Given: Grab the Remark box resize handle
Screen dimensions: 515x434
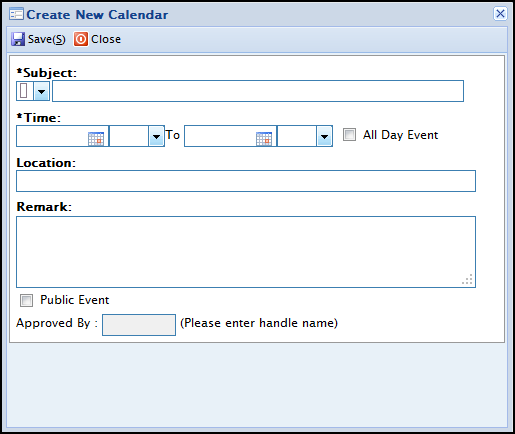Looking at the screenshot, I should pos(467,279).
